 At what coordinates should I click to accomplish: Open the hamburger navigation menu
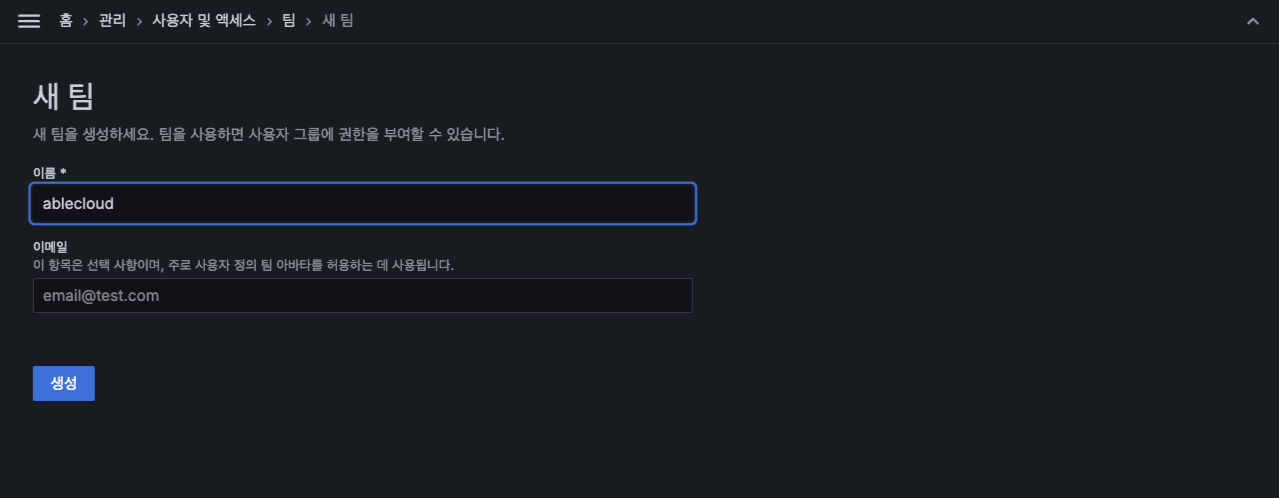29,21
